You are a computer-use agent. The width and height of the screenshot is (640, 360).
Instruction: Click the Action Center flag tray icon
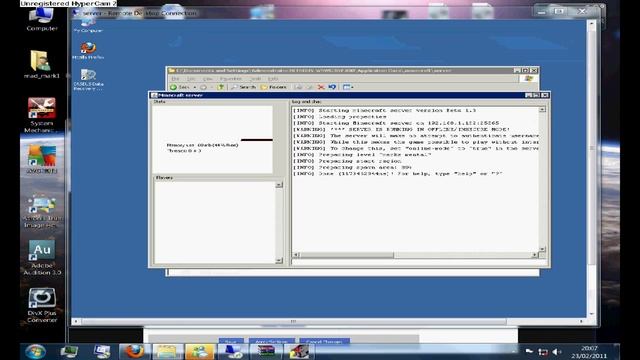(529, 351)
